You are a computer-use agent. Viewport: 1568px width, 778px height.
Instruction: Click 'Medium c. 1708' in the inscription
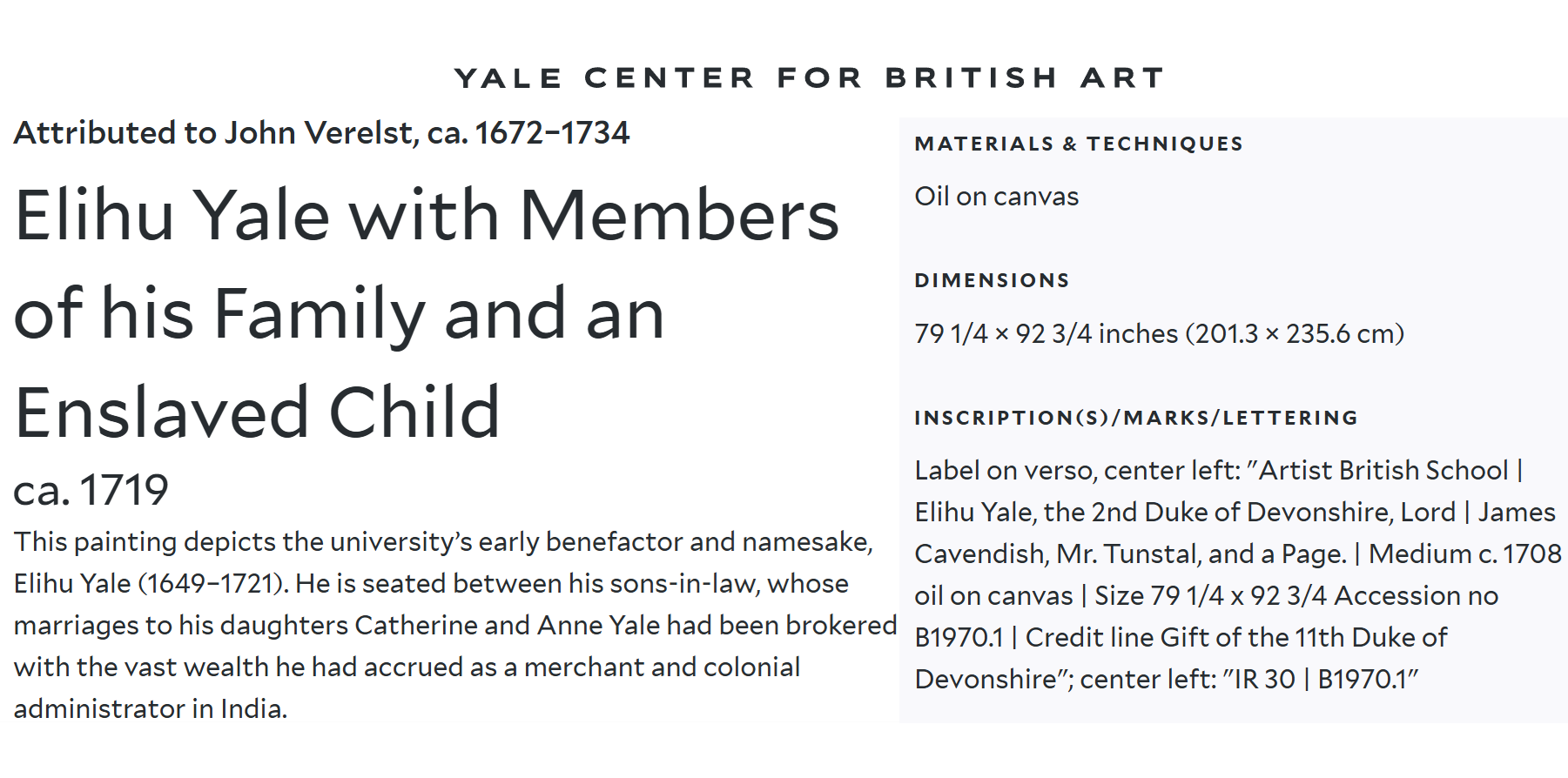pos(1464,554)
